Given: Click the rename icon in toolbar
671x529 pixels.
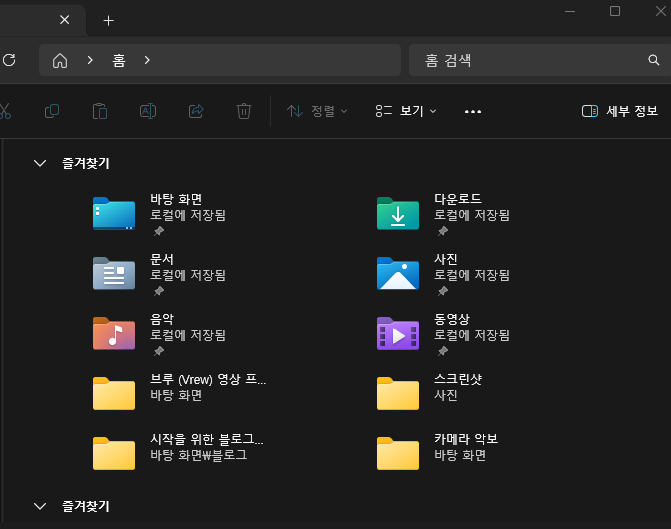Looking at the screenshot, I should [148, 111].
